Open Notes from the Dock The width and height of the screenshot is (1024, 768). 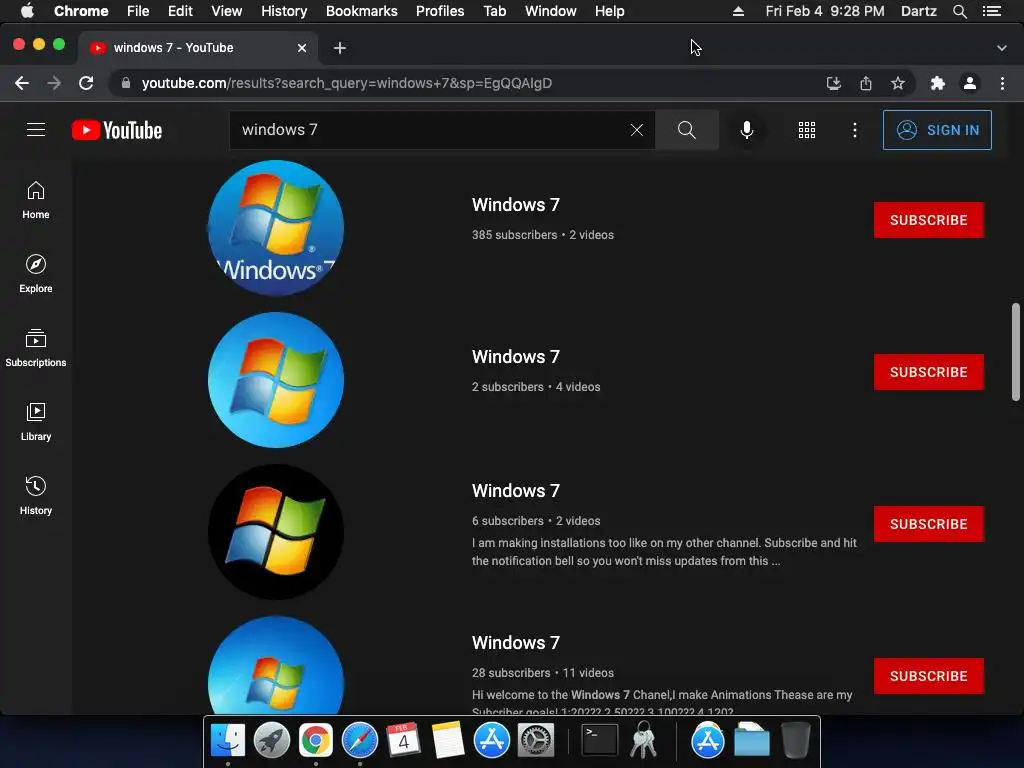point(447,740)
